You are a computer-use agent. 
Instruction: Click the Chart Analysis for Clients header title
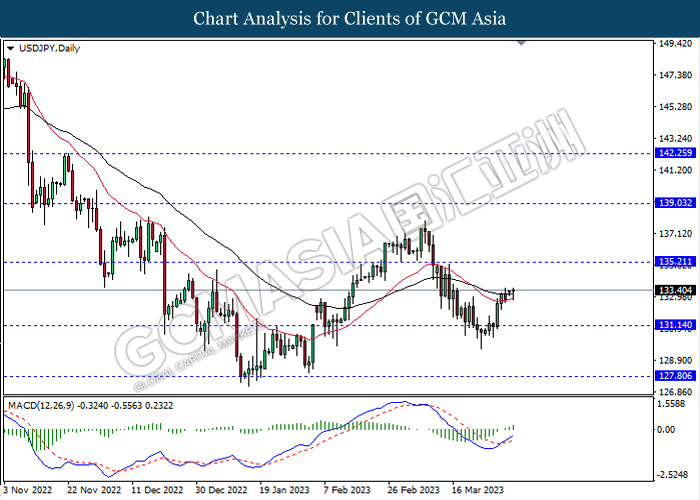350,19
